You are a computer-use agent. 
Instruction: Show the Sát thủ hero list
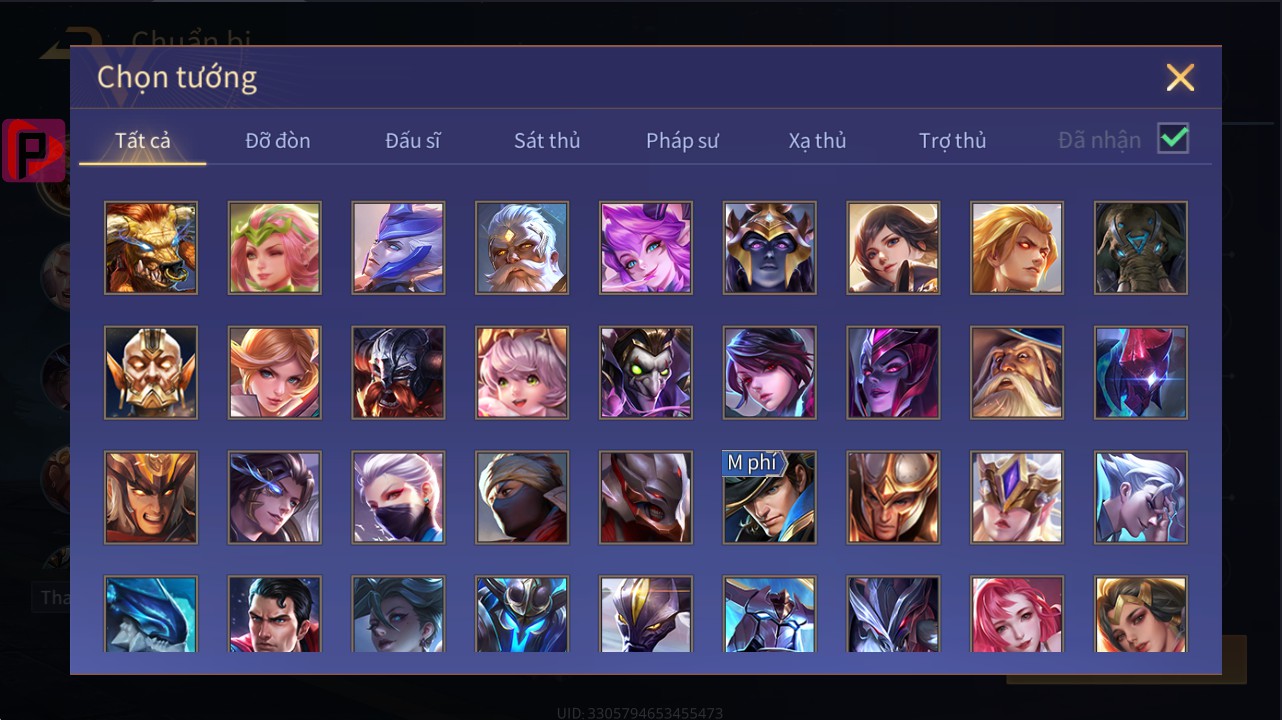[x=547, y=140]
